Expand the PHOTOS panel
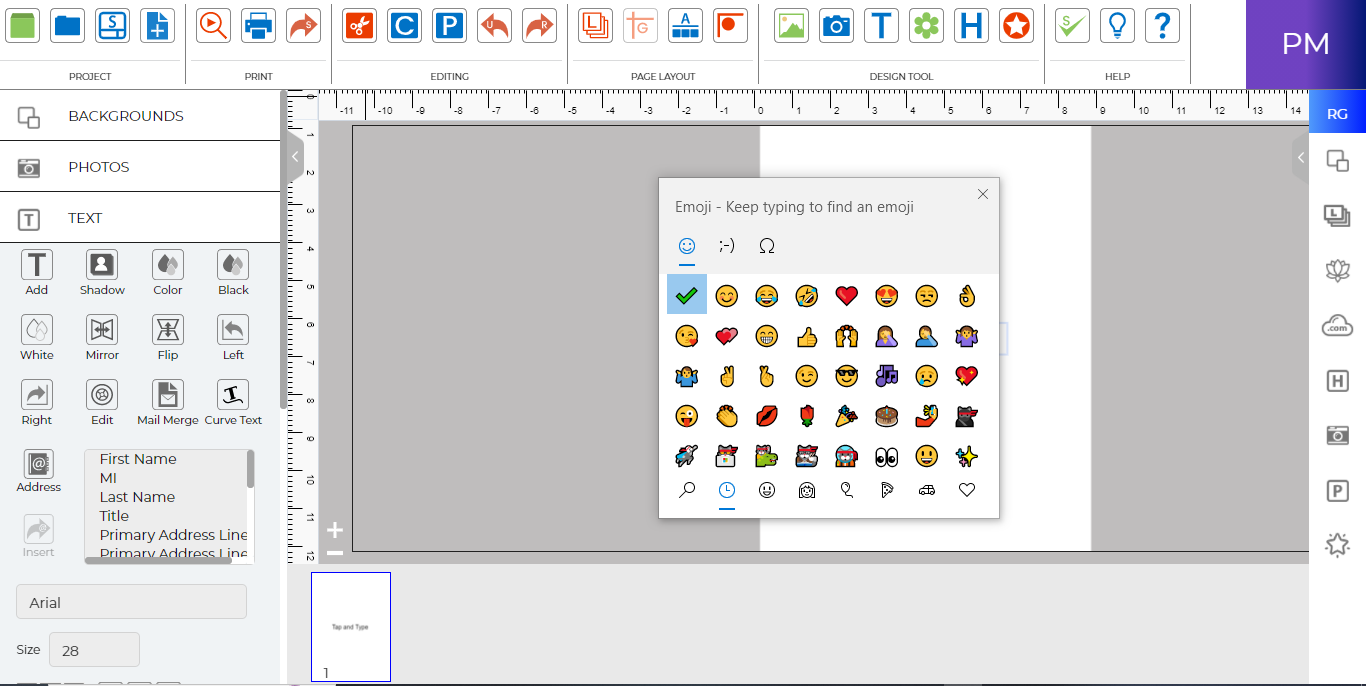 140,167
